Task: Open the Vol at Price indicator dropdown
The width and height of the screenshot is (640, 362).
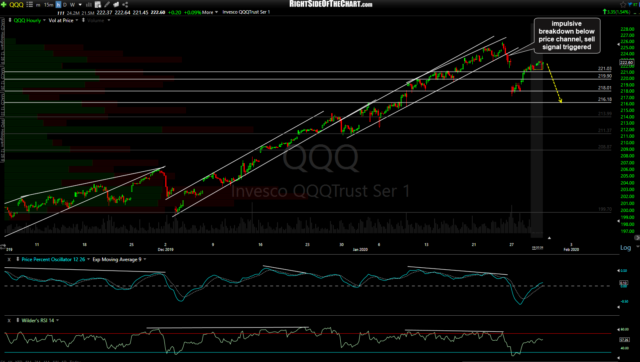Action: (77, 20)
